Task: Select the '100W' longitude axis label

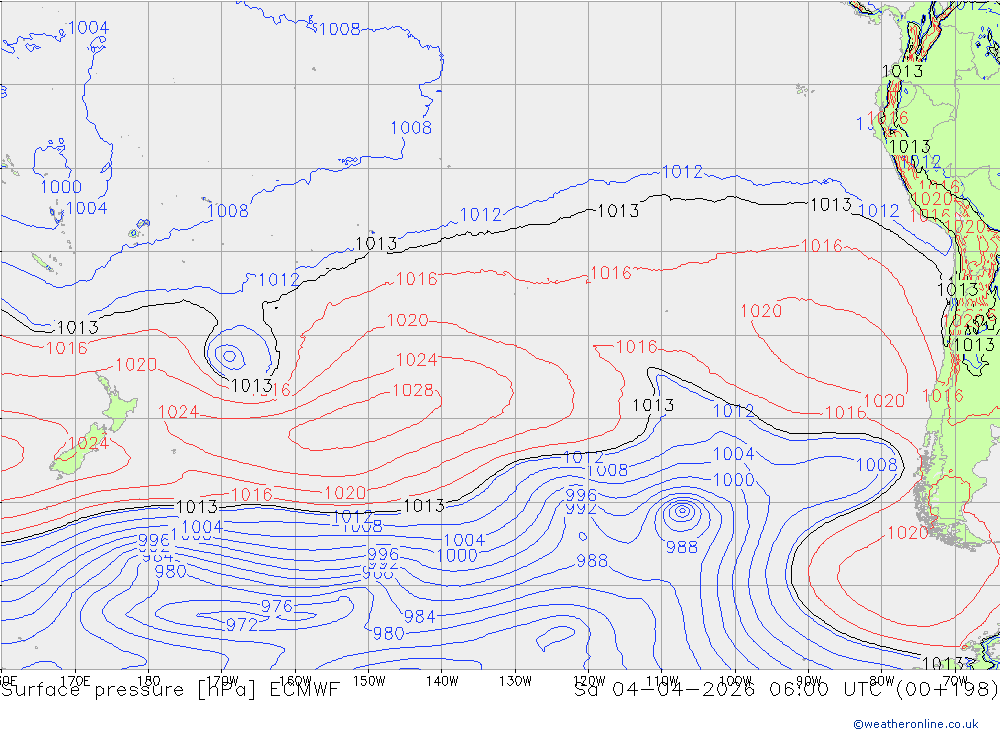Action: [x=735, y=681]
